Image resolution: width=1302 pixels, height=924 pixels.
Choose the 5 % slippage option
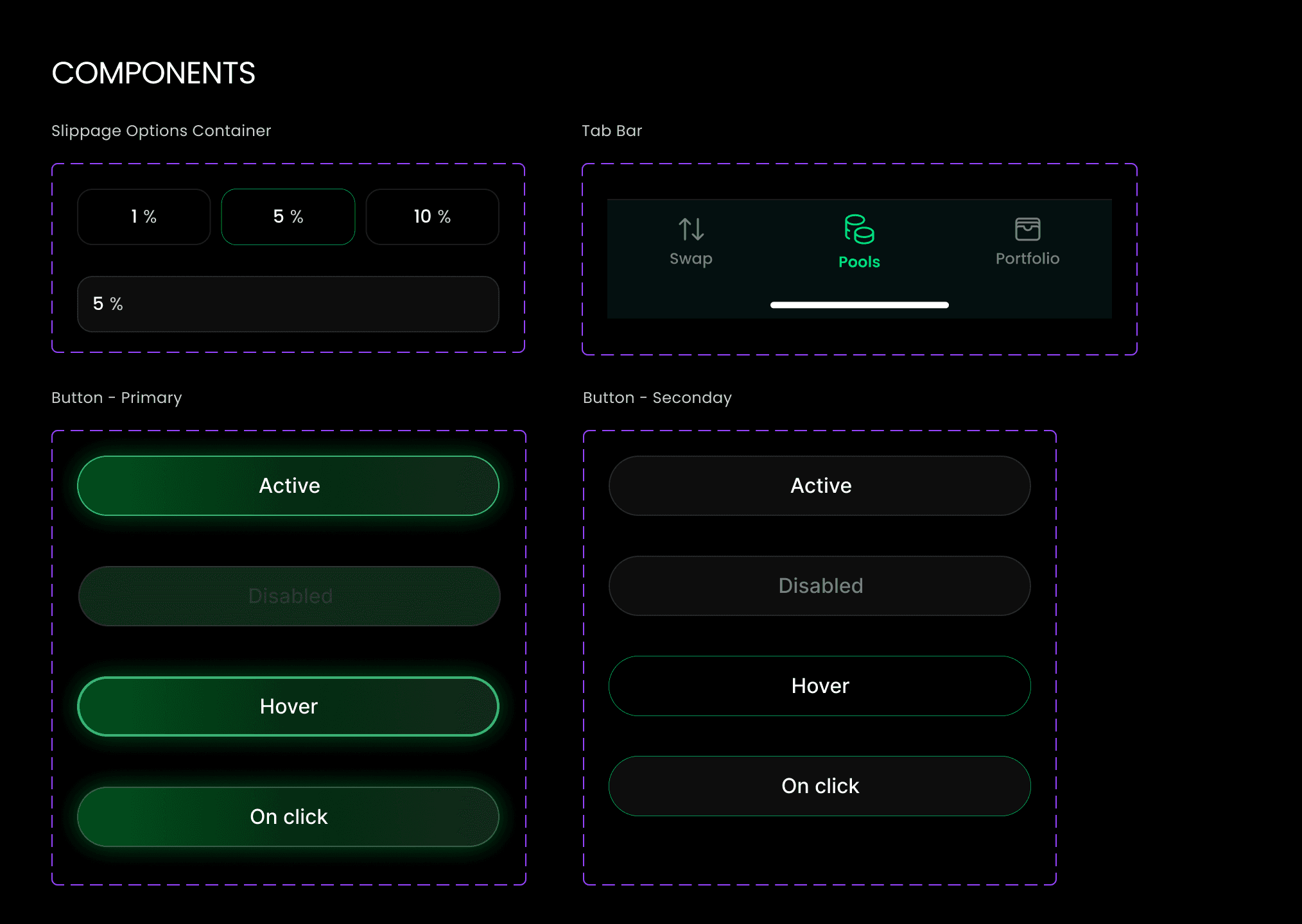point(288,217)
